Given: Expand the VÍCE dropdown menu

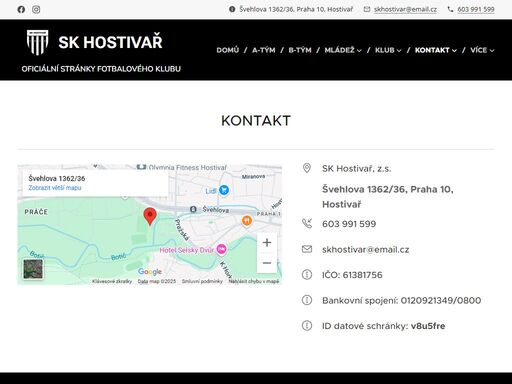Looking at the screenshot, I should 482,50.
